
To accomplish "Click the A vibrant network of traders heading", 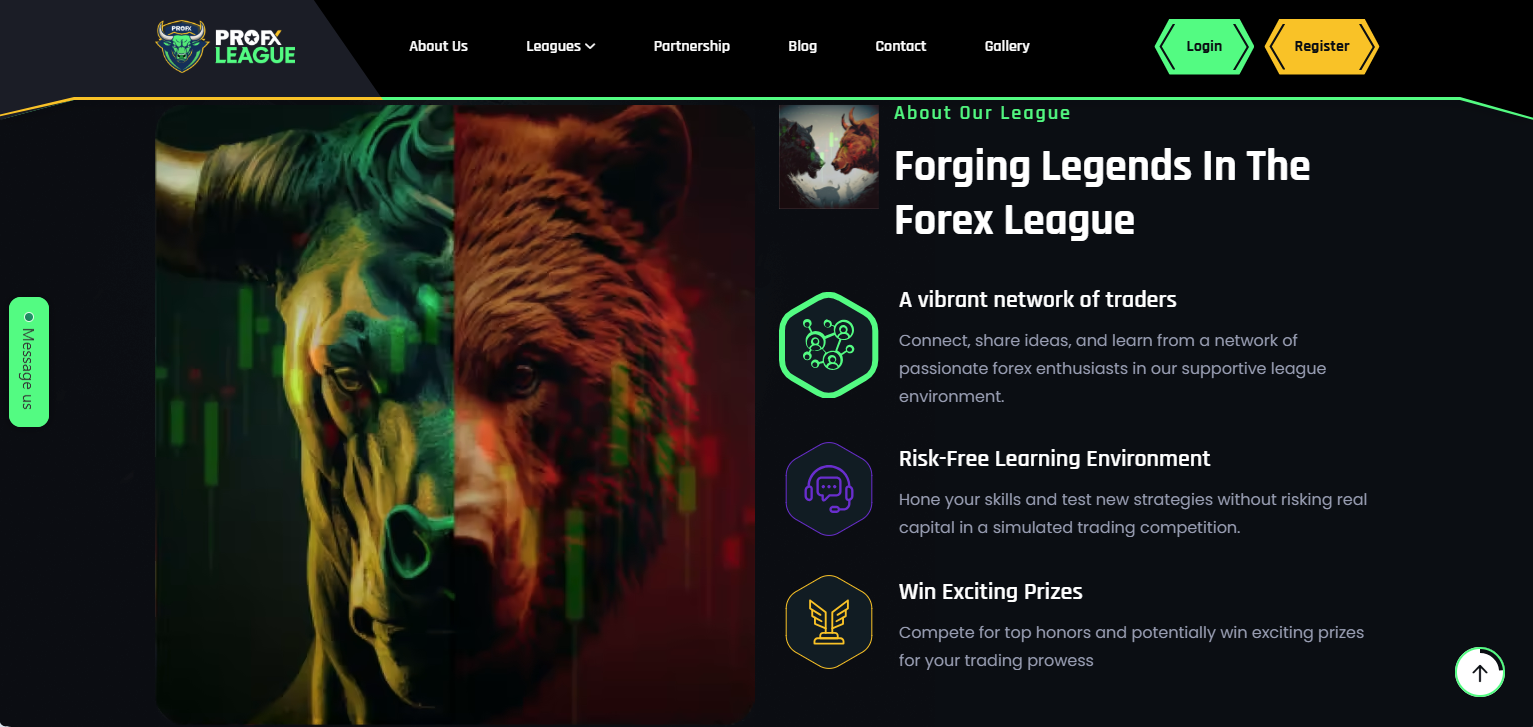I will [1037, 299].
